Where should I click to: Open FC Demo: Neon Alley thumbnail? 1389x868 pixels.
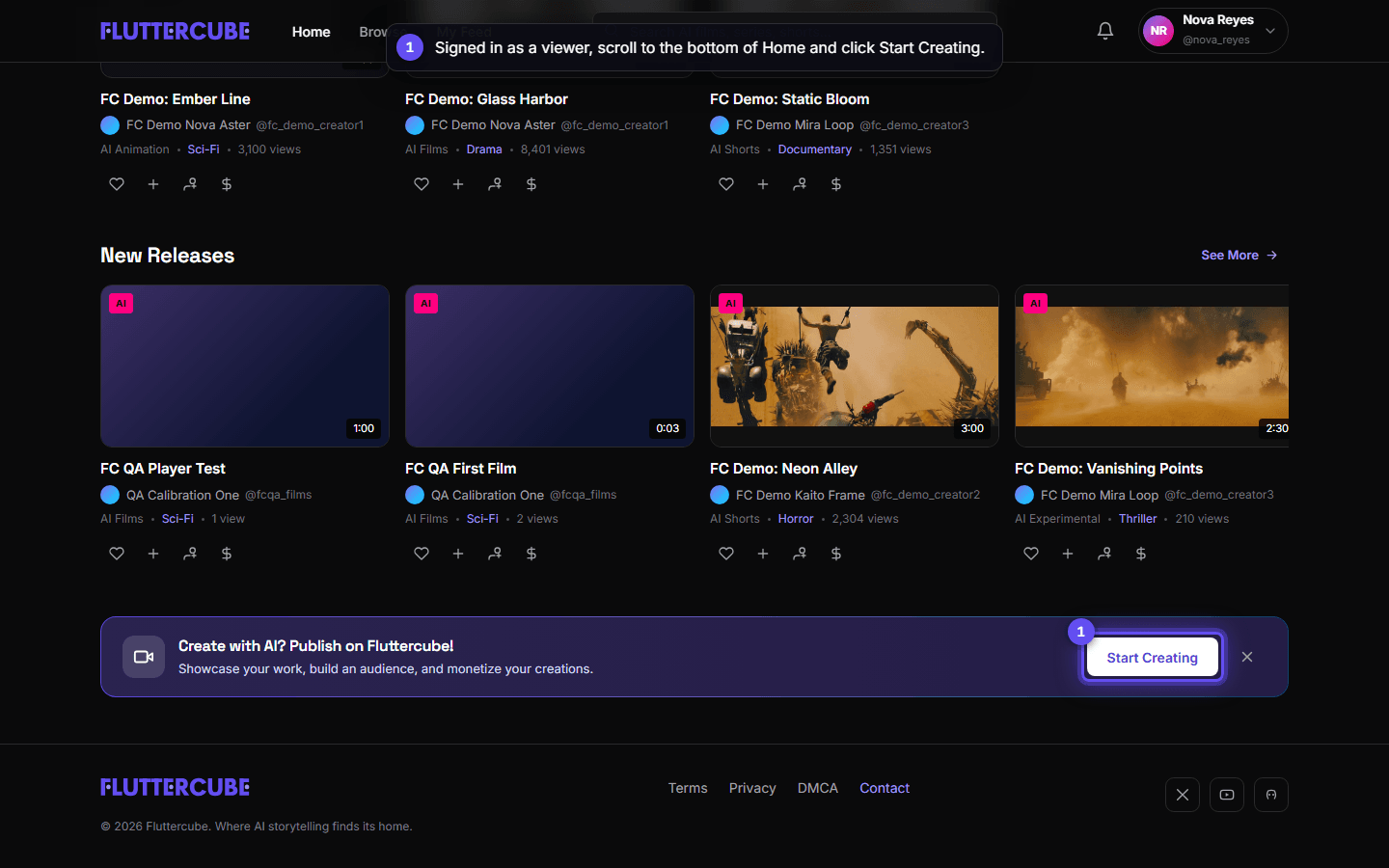coord(855,366)
